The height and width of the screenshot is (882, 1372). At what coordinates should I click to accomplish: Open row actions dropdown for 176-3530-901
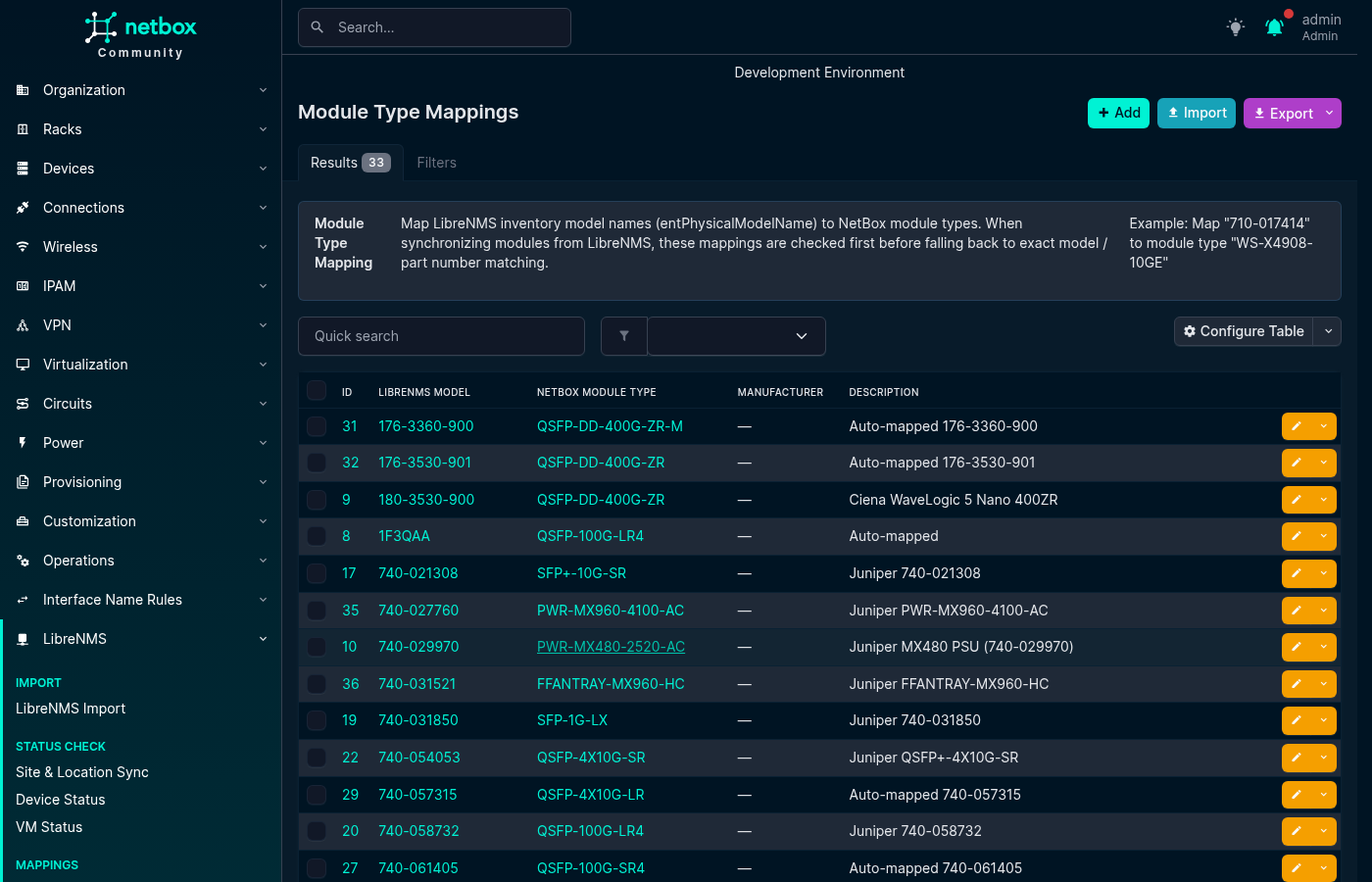[1324, 463]
